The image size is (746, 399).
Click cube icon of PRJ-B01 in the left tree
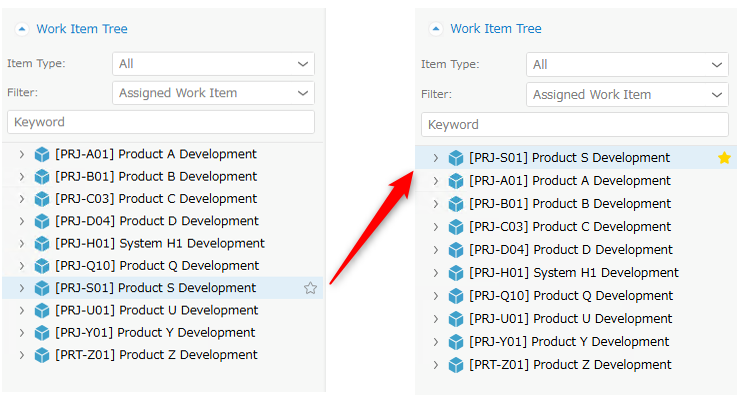click(42, 176)
